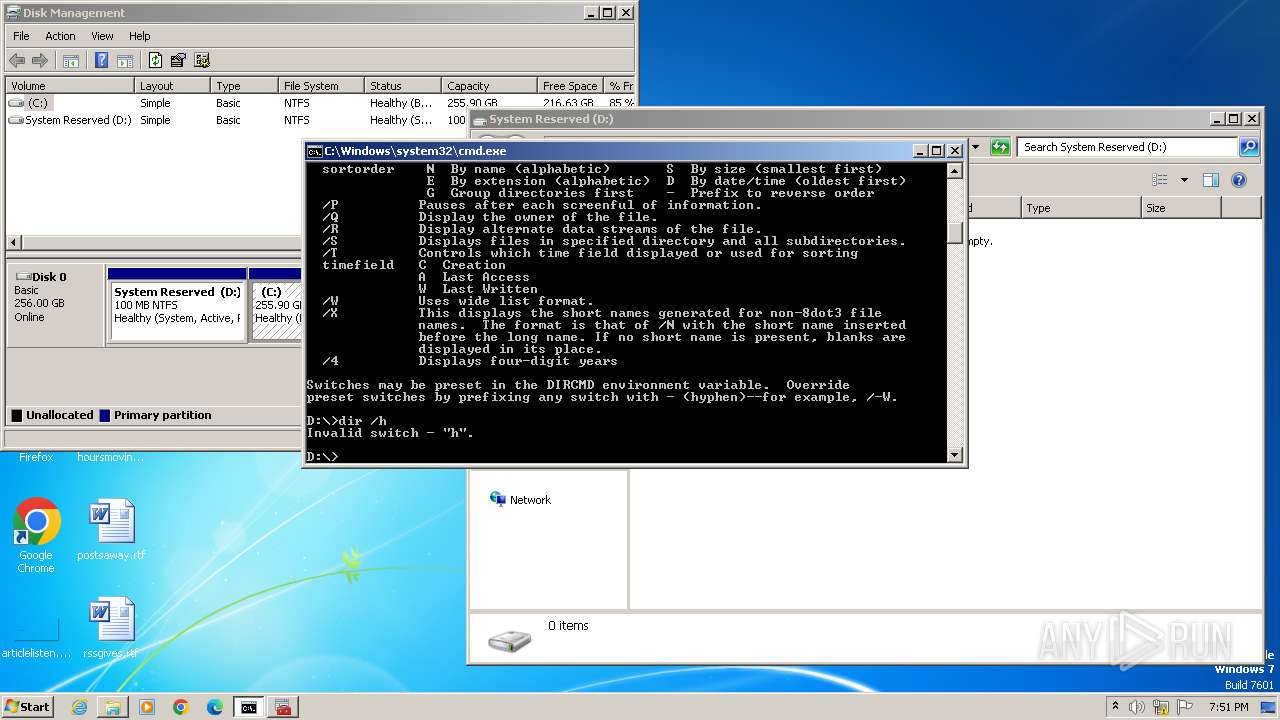Sort volumes by the Volume column header
1280x720 pixels.
[70, 86]
